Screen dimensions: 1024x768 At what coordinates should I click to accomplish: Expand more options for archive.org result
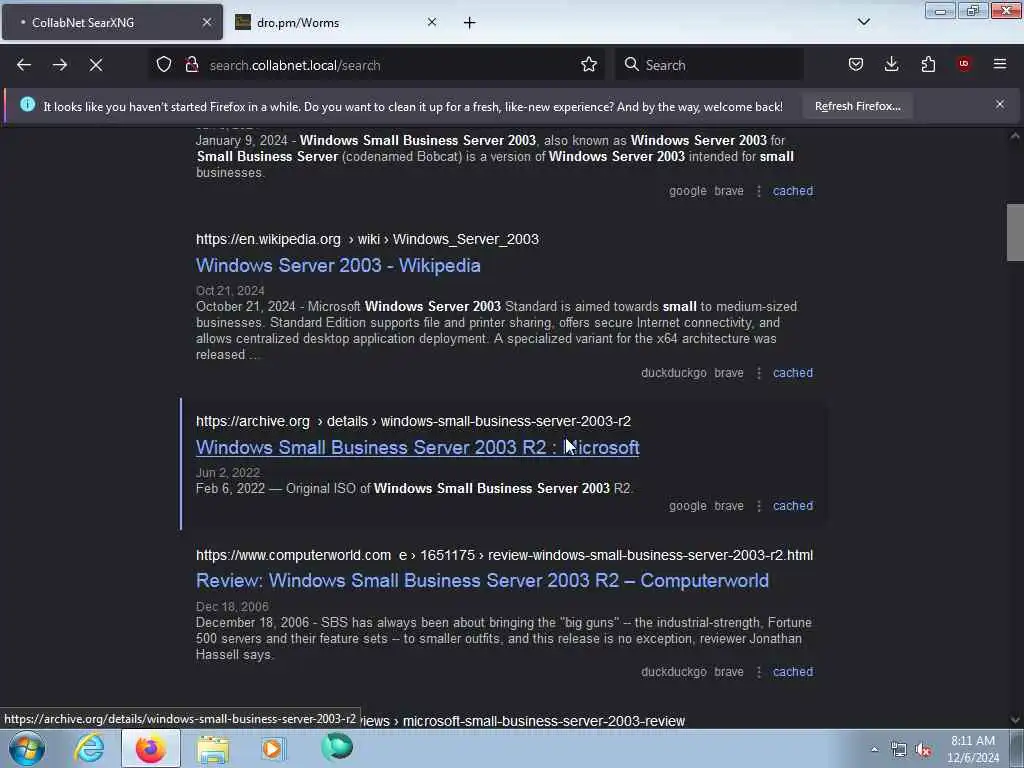point(758,505)
